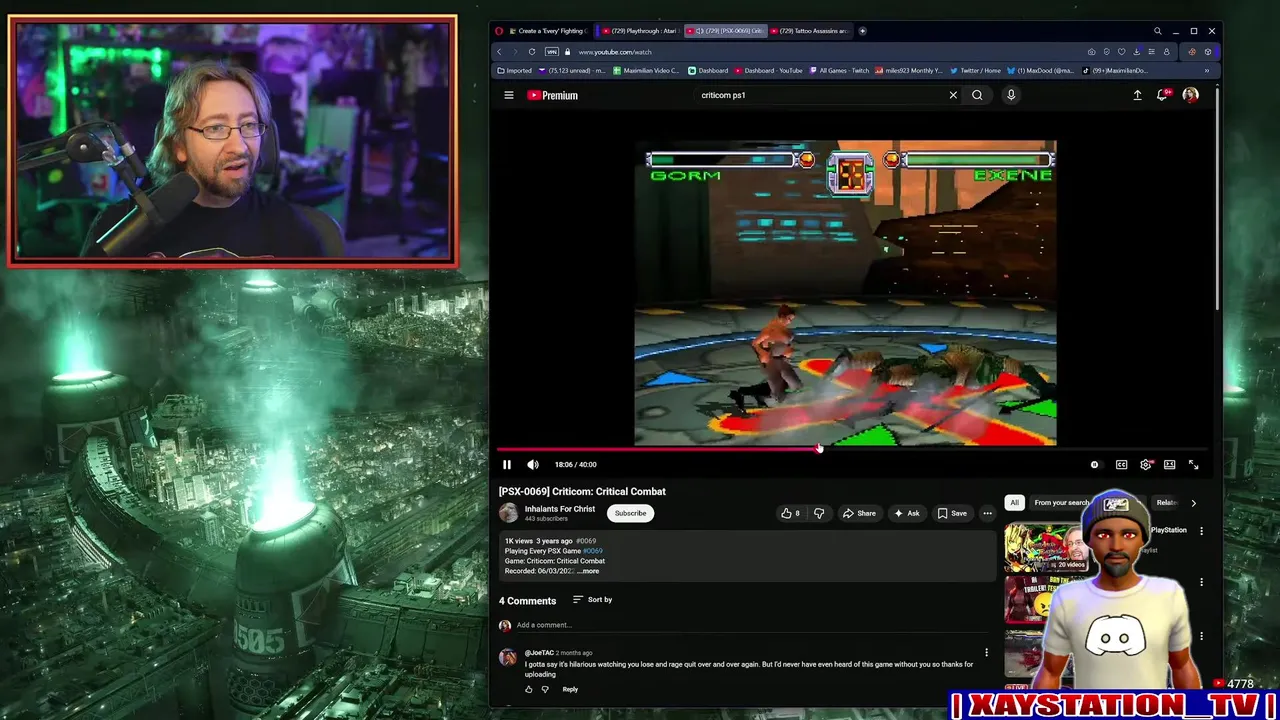Switch to theater mode
The image size is (1280, 720).
pos(1169,464)
